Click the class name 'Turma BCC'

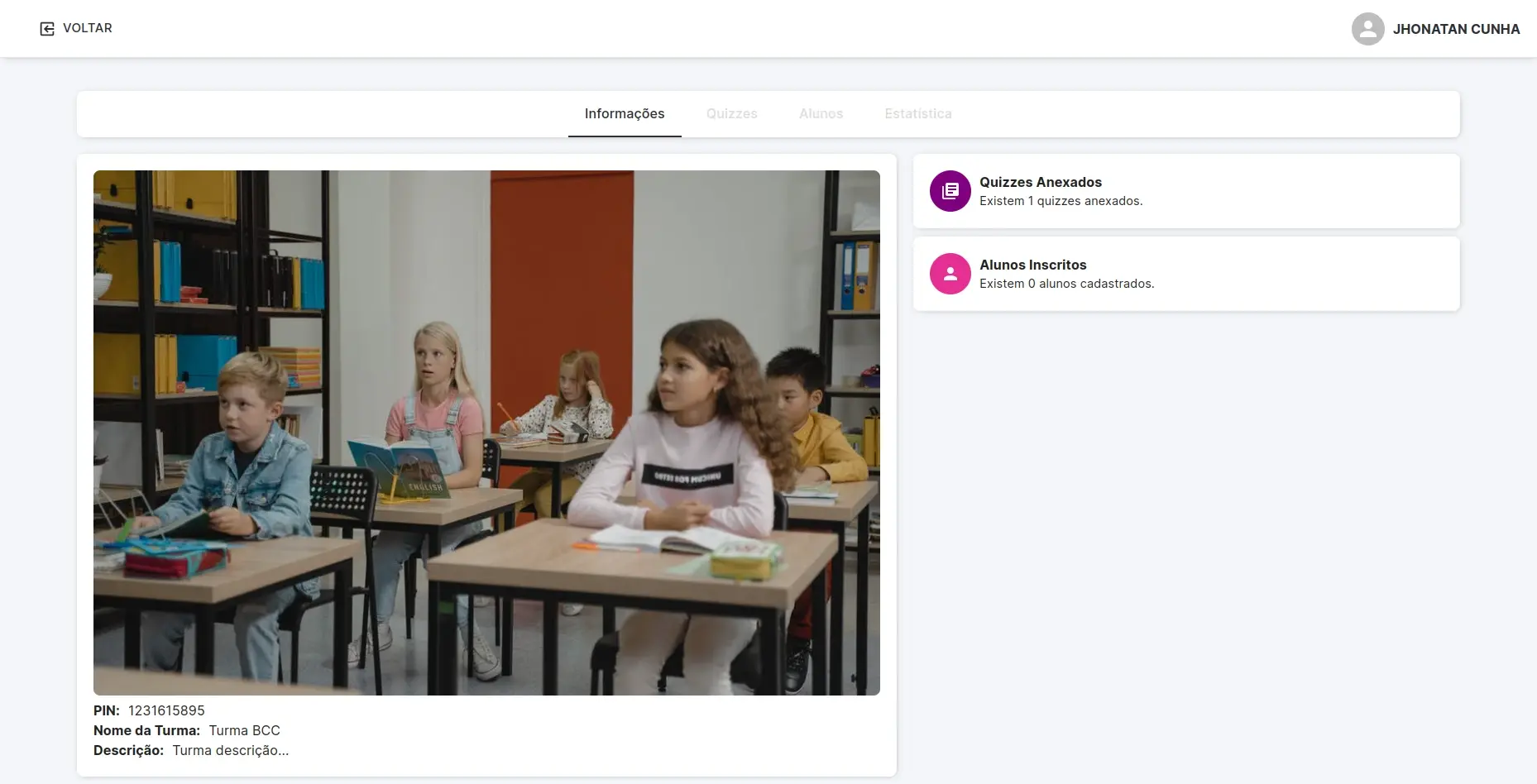pos(245,730)
